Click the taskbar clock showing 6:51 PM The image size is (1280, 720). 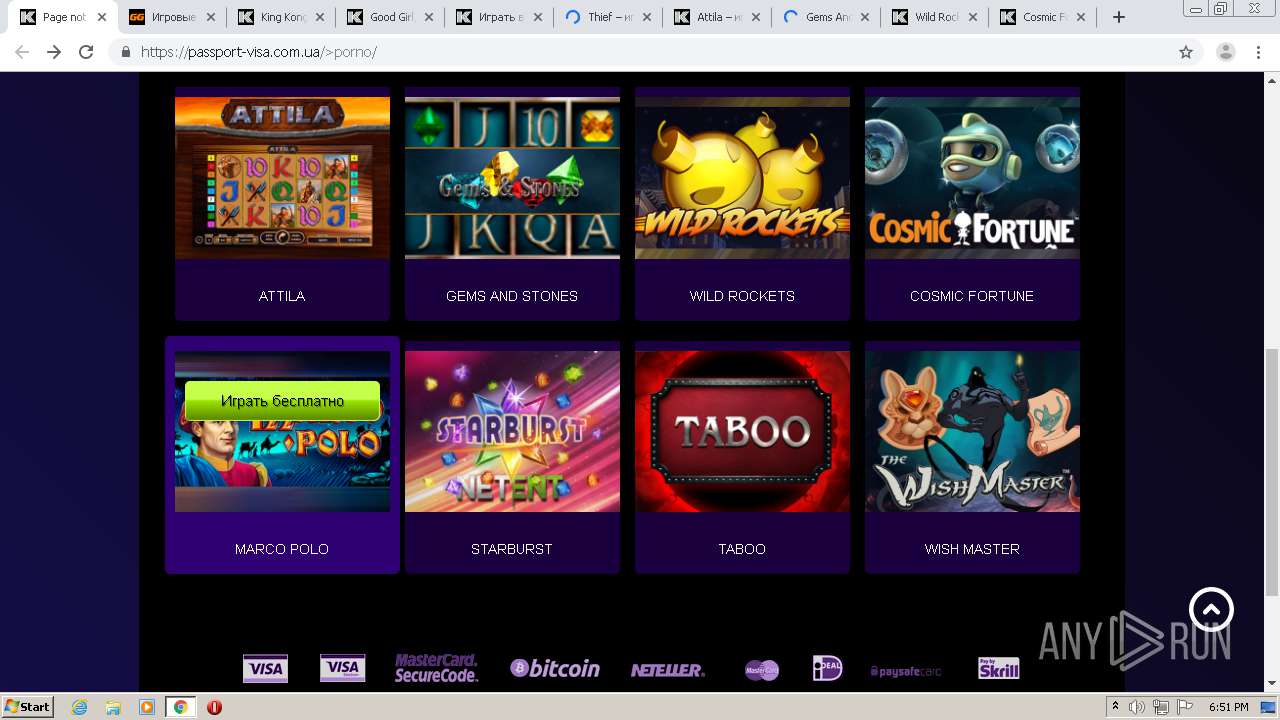click(1228, 707)
